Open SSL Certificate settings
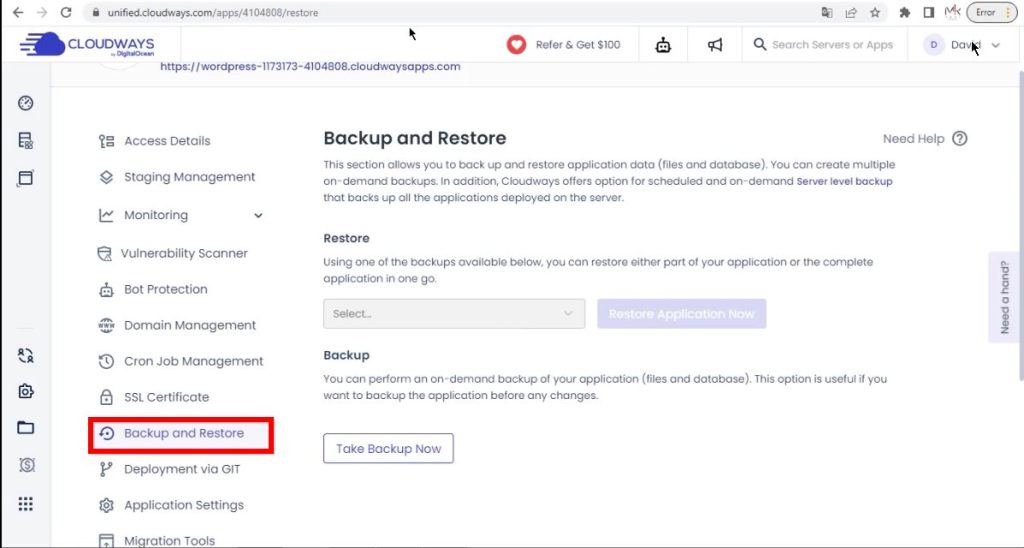 pos(166,397)
